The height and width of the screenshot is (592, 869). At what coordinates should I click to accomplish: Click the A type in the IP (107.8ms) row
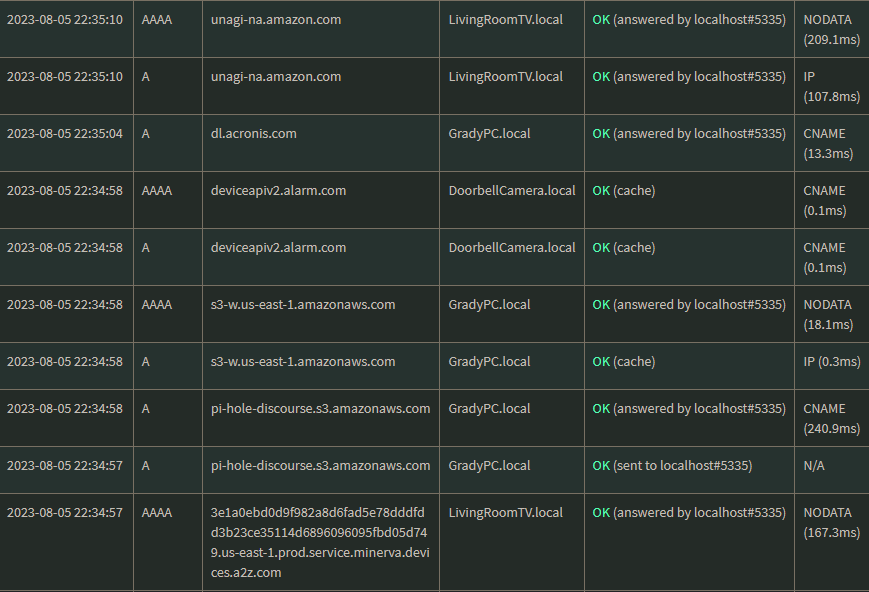click(146, 77)
